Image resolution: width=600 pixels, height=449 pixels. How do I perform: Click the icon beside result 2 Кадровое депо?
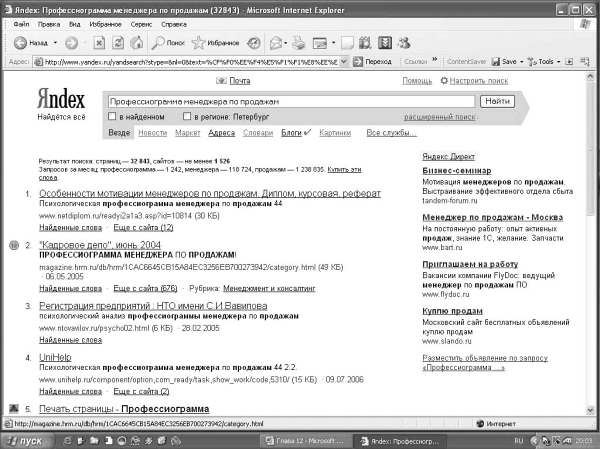click(x=14, y=245)
